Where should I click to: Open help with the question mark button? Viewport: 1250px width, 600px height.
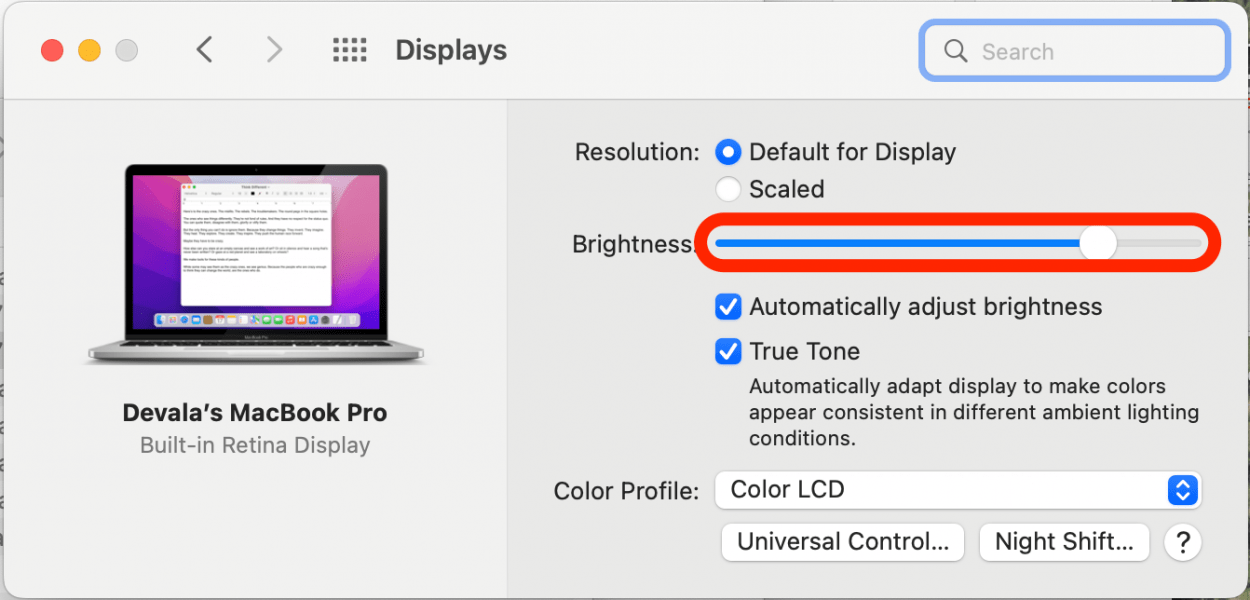[1183, 542]
